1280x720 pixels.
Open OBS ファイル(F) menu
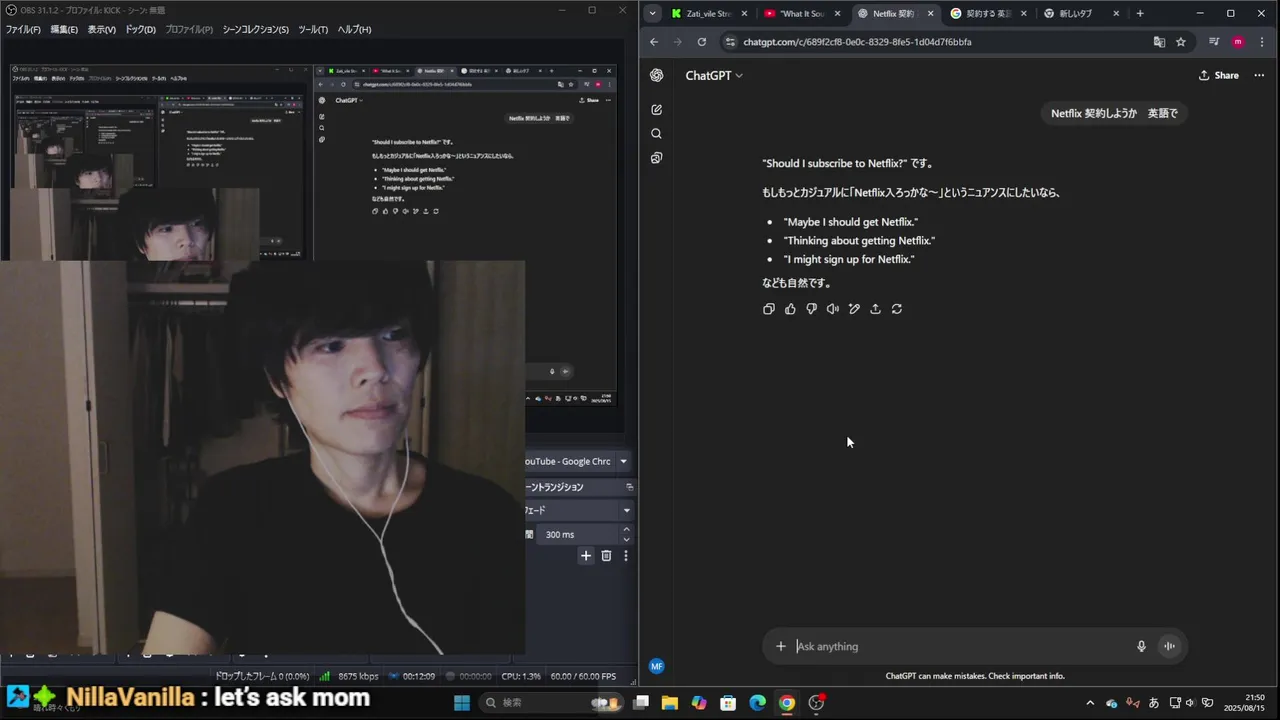point(23,29)
